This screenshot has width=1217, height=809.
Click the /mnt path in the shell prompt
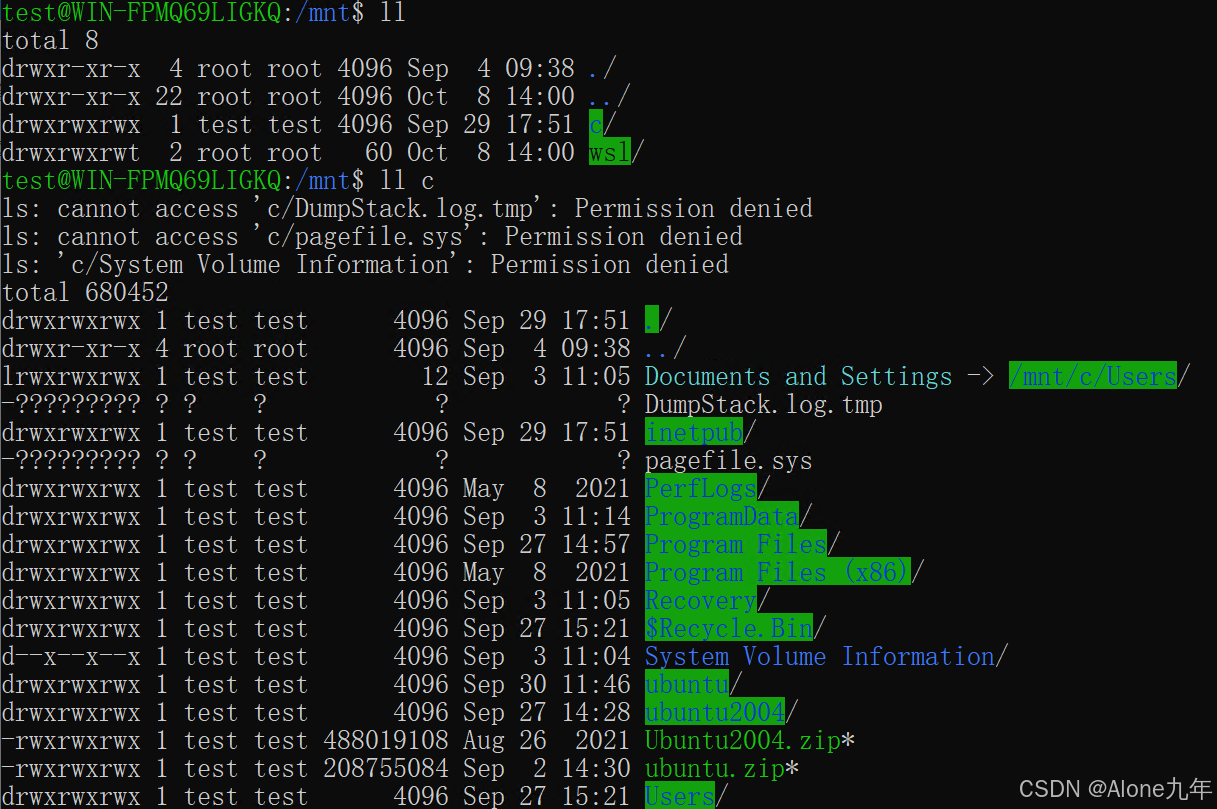point(322,12)
